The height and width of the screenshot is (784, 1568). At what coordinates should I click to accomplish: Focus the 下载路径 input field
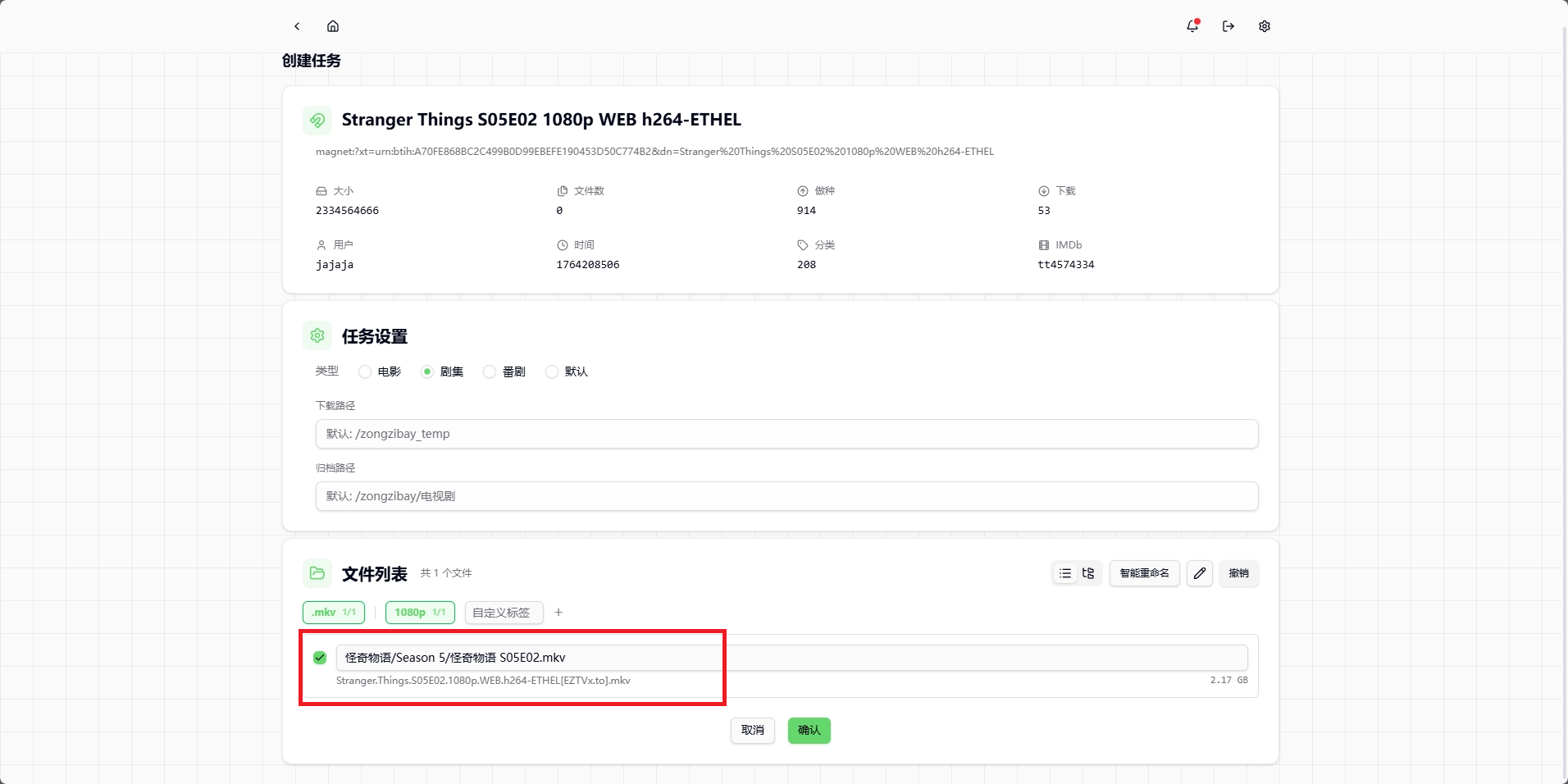[x=786, y=434]
